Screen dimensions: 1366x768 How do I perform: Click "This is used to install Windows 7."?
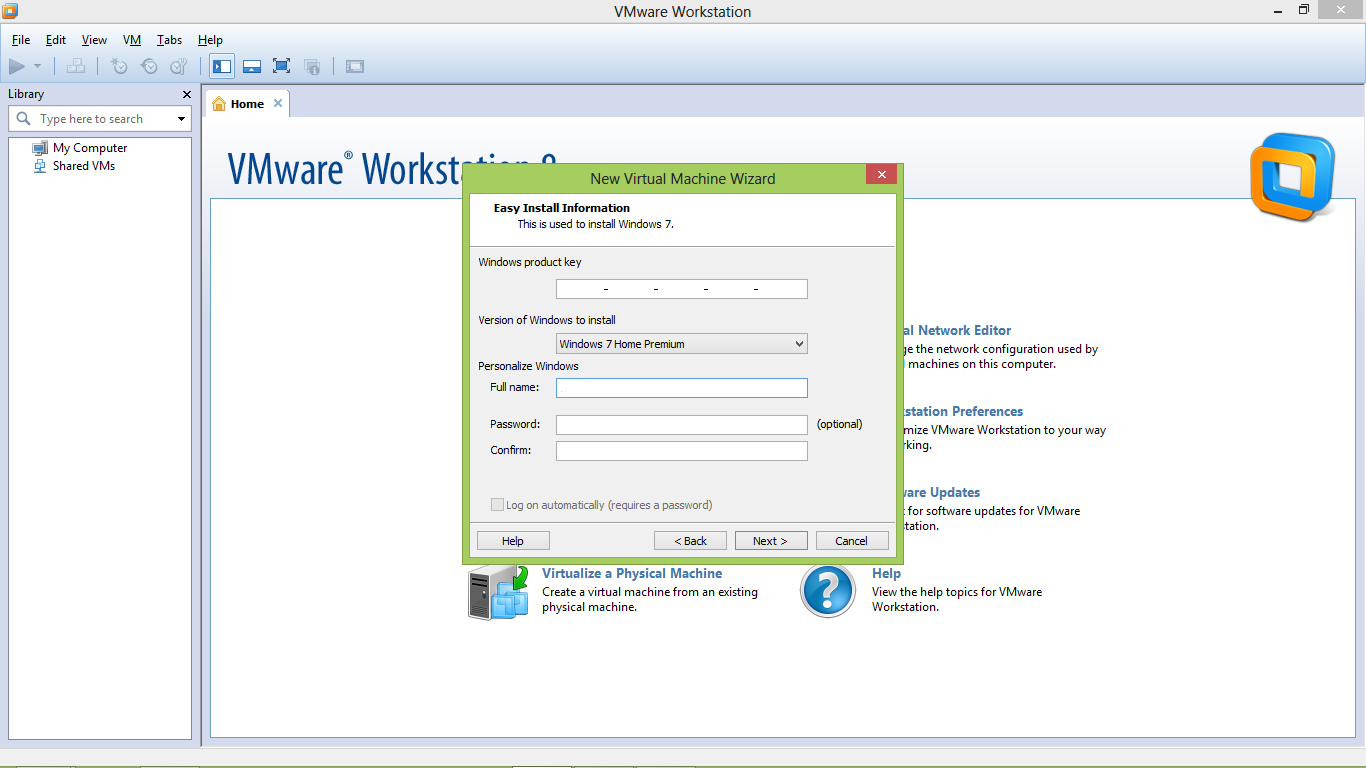(x=596, y=224)
